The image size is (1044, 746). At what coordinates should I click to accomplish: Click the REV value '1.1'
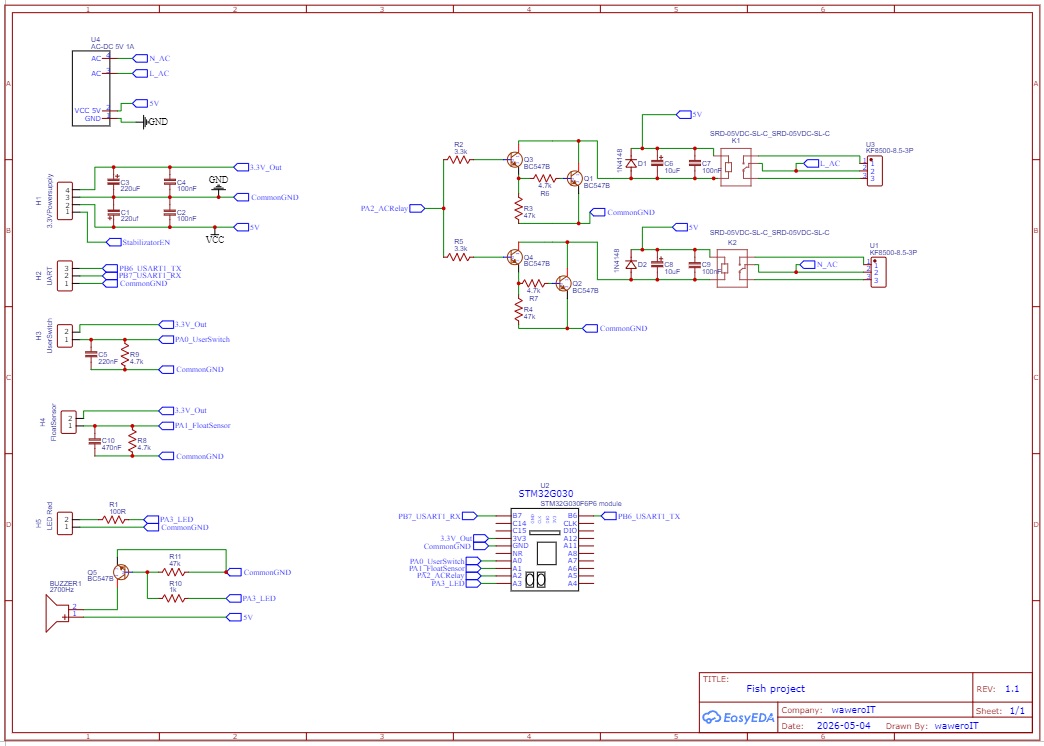tap(1012, 689)
